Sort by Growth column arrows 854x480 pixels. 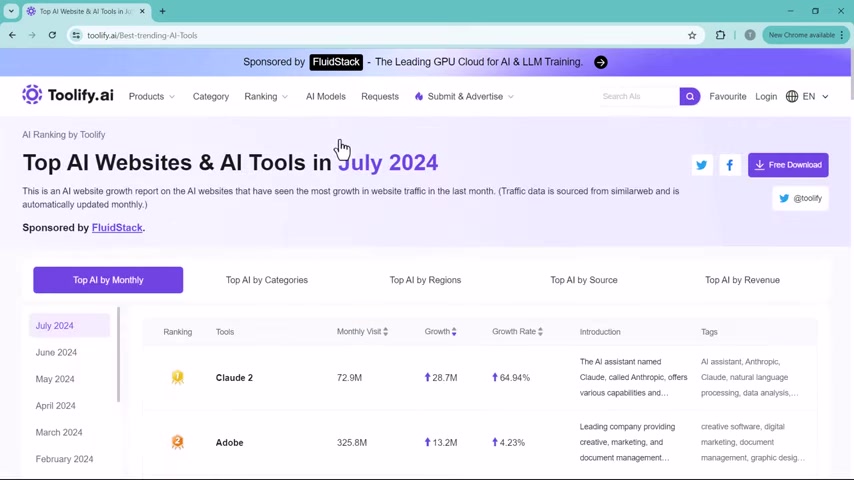454,331
